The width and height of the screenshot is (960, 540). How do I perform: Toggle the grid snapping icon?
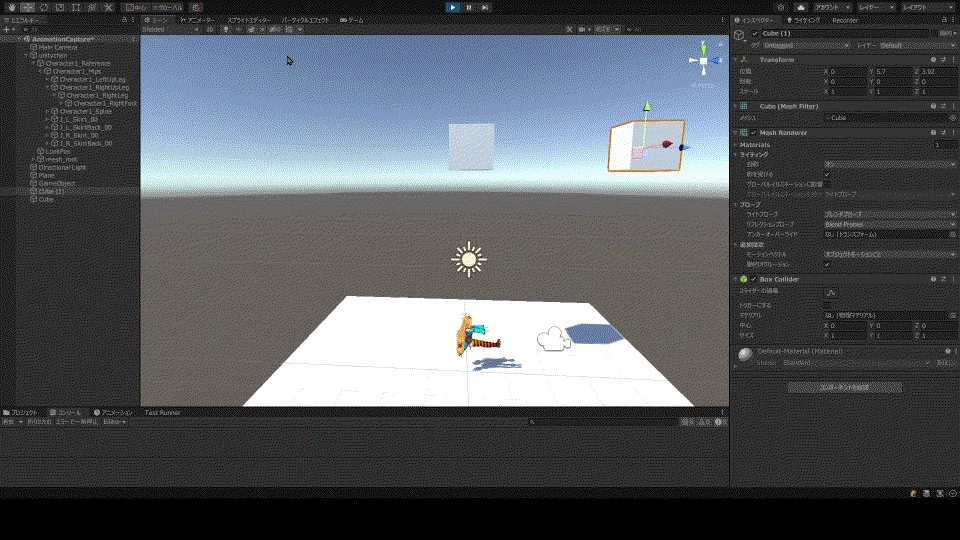[196, 7]
